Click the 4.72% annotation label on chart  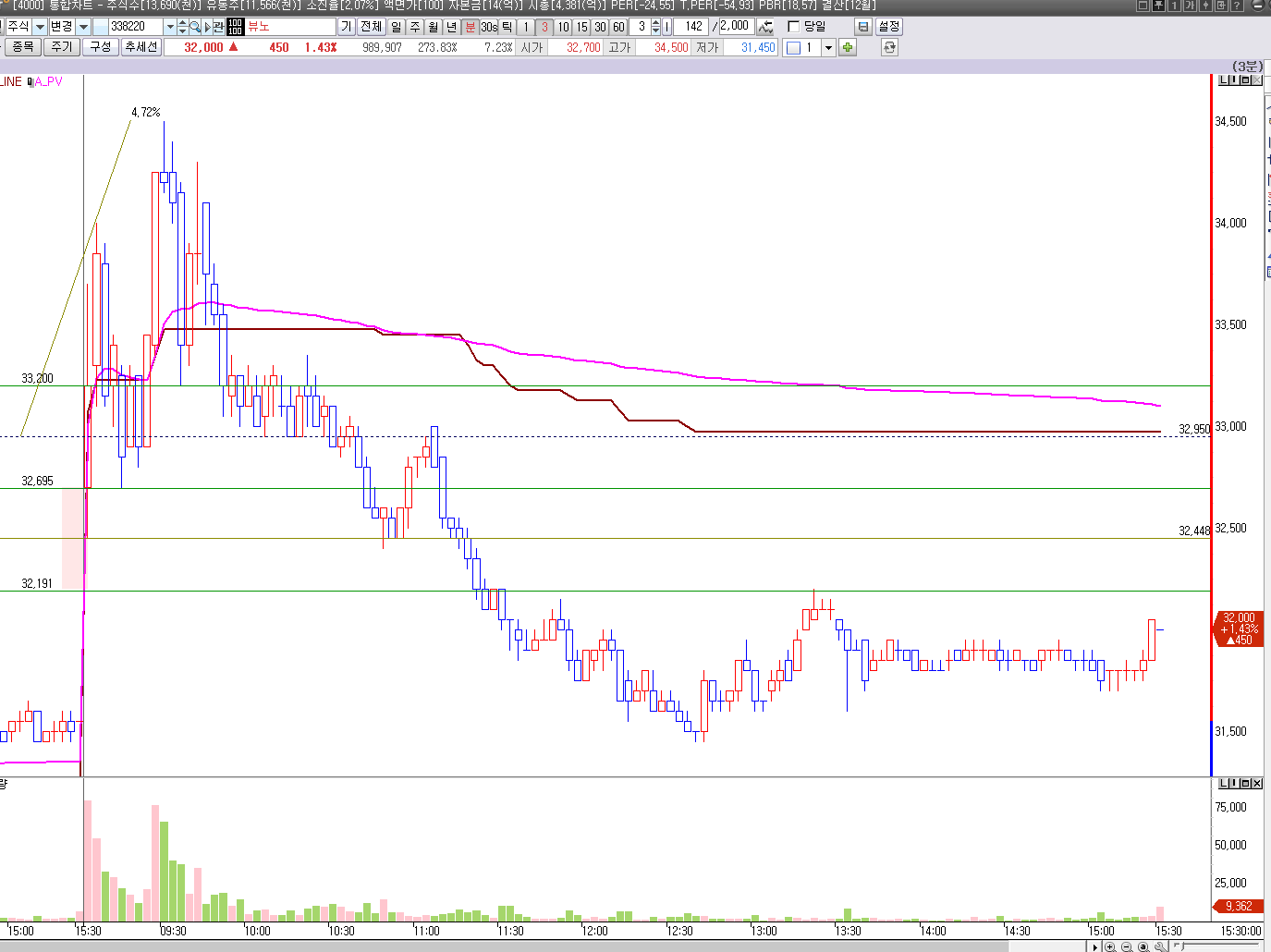click(x=146, y=113)
